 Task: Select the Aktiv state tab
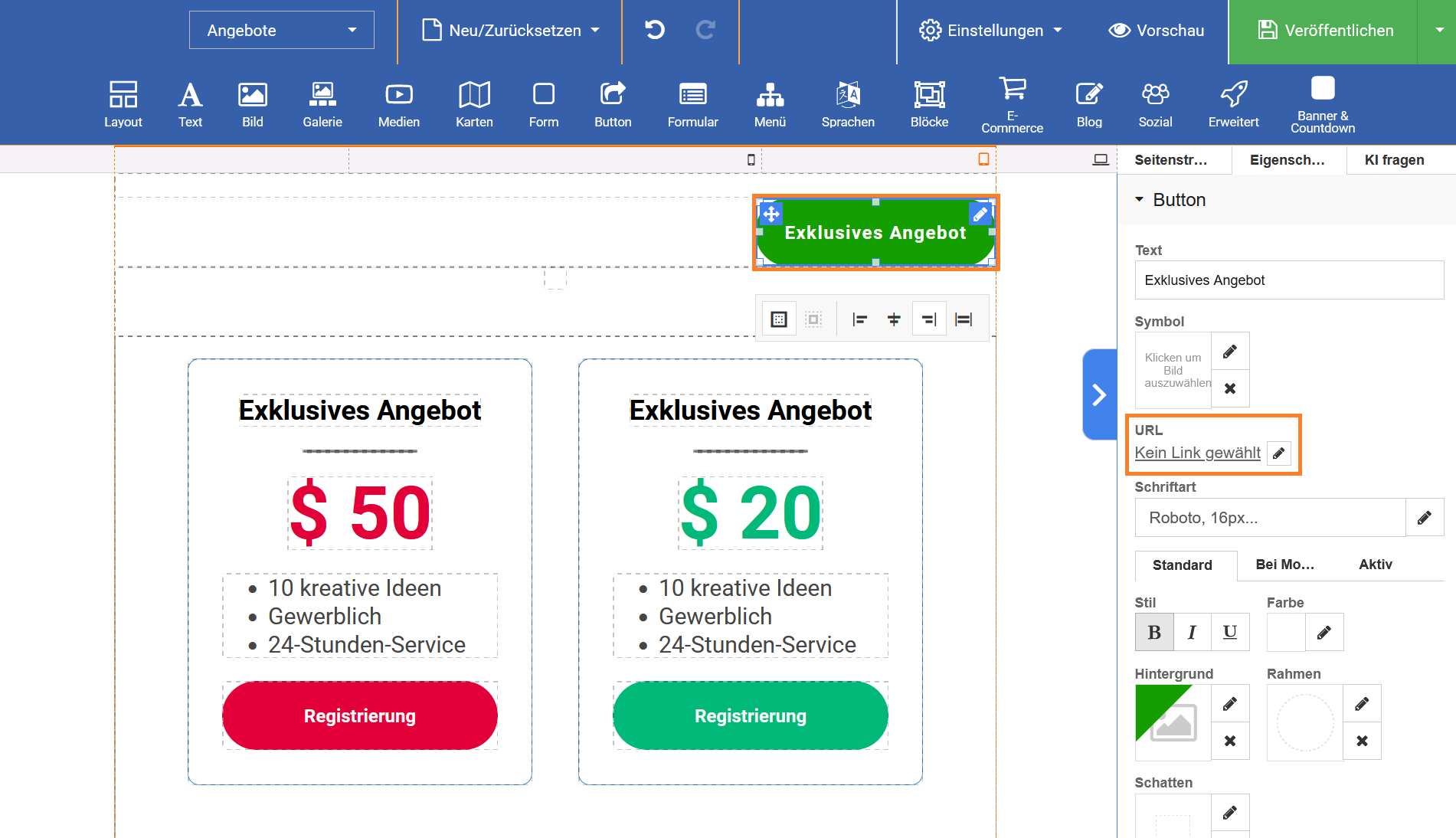pyautogui.click(x=1375, y=565)
